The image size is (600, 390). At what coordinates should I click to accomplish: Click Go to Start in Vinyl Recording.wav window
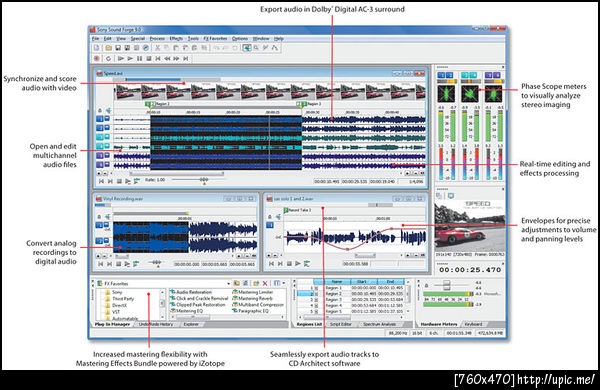tap(101, 264)
